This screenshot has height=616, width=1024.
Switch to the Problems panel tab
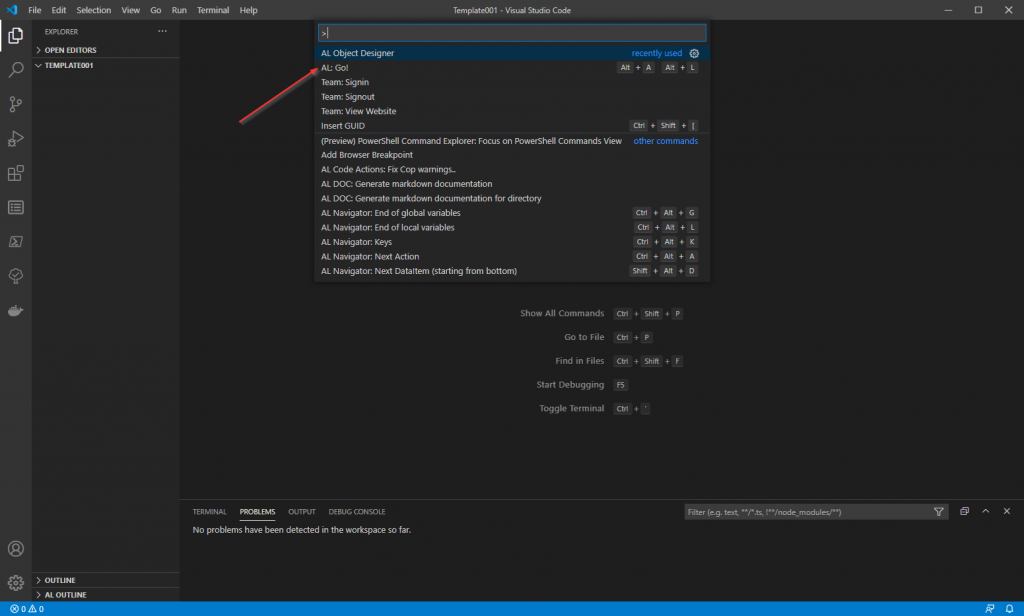(x=257, y=511)
